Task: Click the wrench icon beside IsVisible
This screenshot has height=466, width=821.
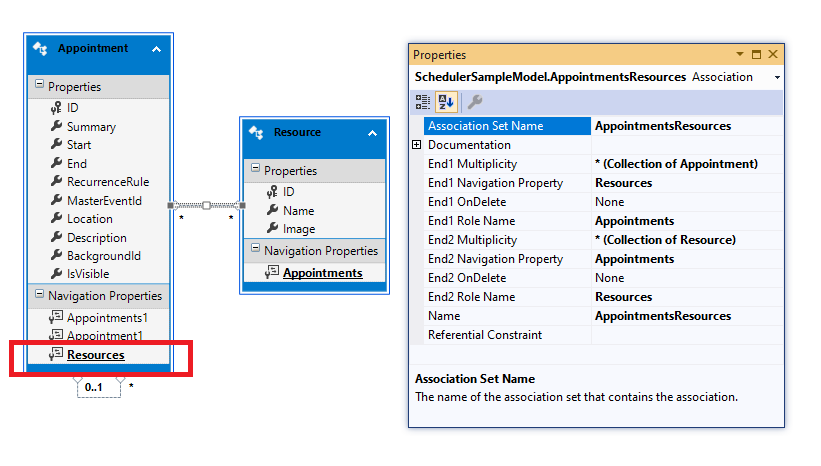Action: click(x=57, y=273)
